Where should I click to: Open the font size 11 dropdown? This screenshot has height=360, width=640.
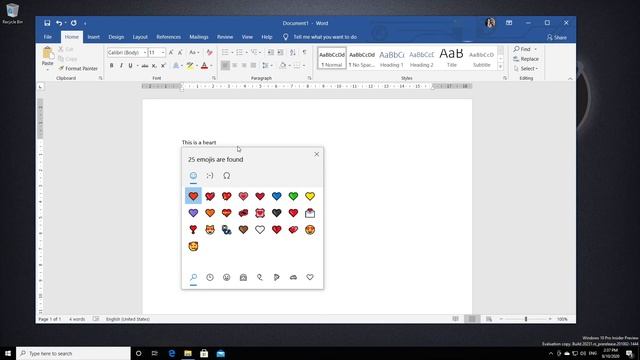pyautogui.click(x=163, y=53)
